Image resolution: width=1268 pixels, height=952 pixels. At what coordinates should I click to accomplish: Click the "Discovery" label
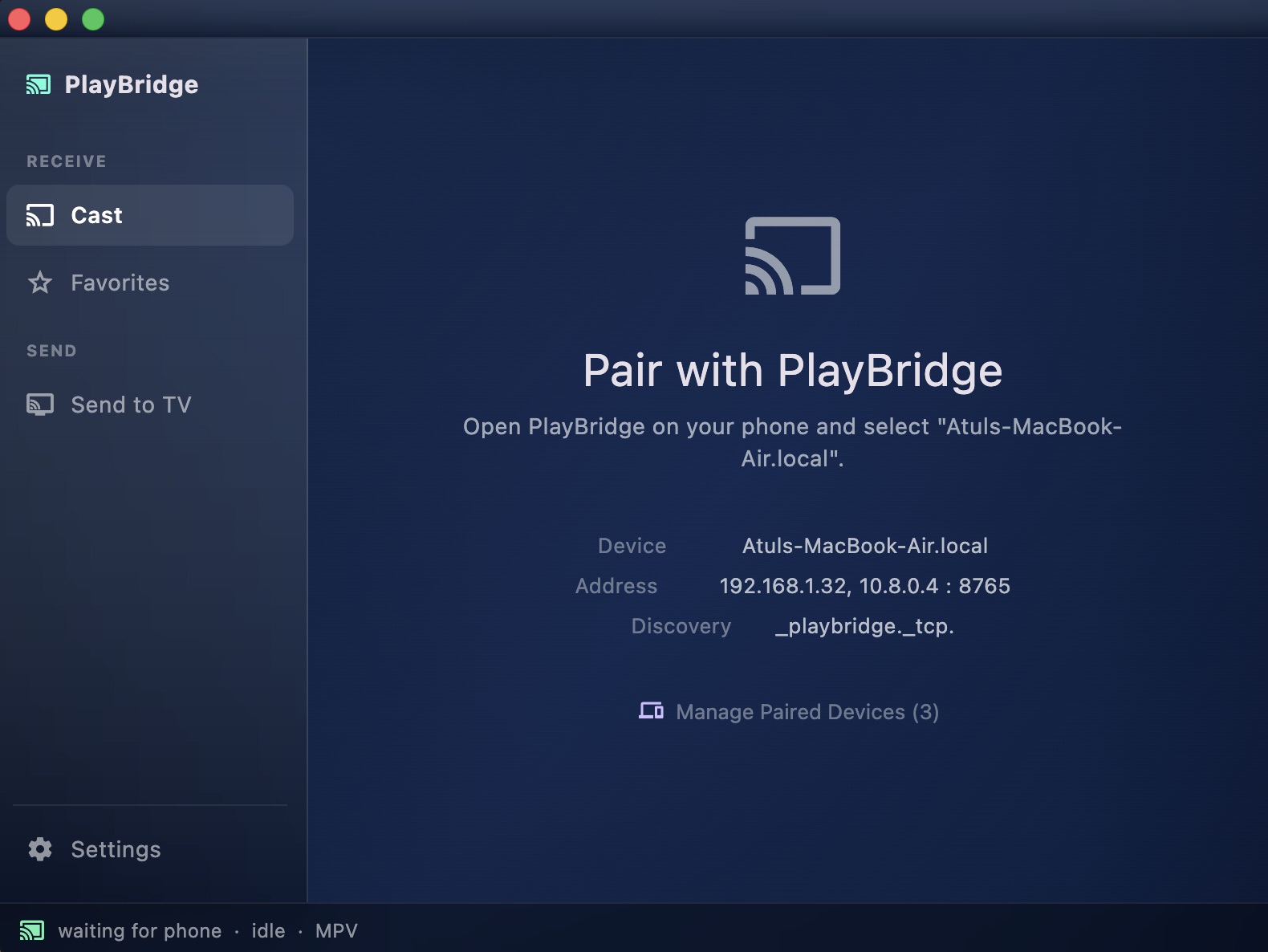click(681, 626)
